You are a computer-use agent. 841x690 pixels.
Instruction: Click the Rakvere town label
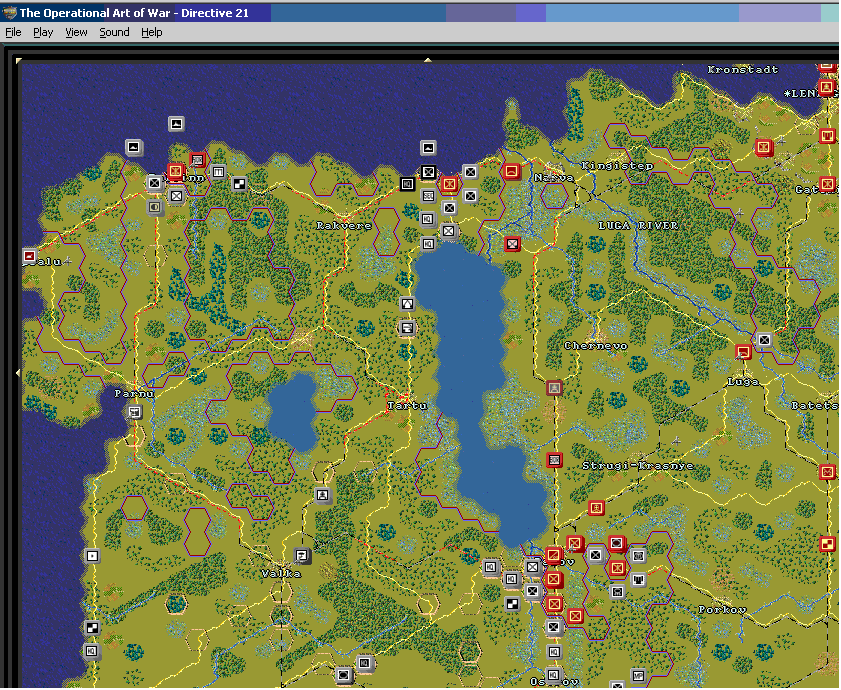pyautogui.click(x=343, y=225)
